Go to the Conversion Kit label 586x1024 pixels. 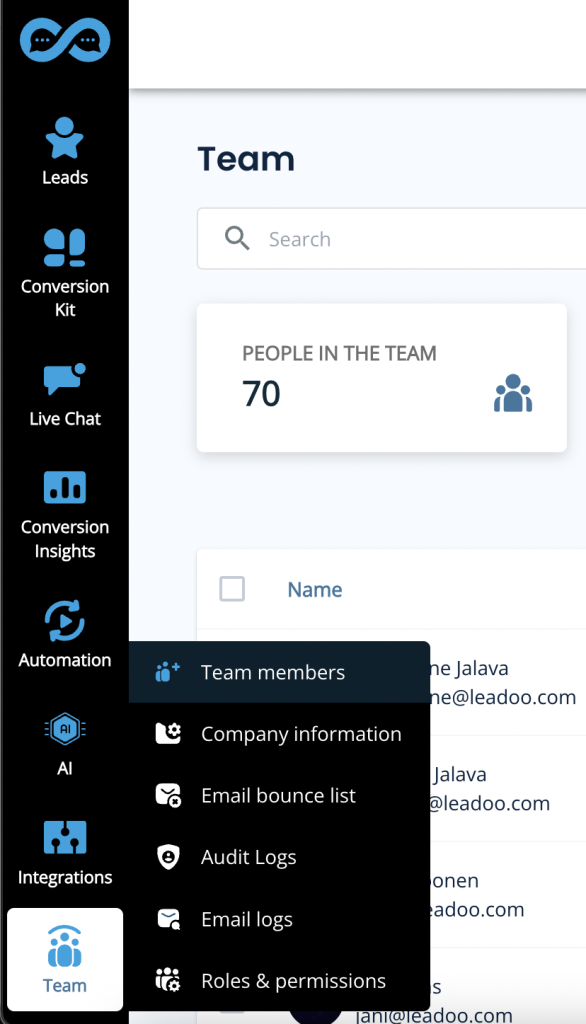coord(65,298)
